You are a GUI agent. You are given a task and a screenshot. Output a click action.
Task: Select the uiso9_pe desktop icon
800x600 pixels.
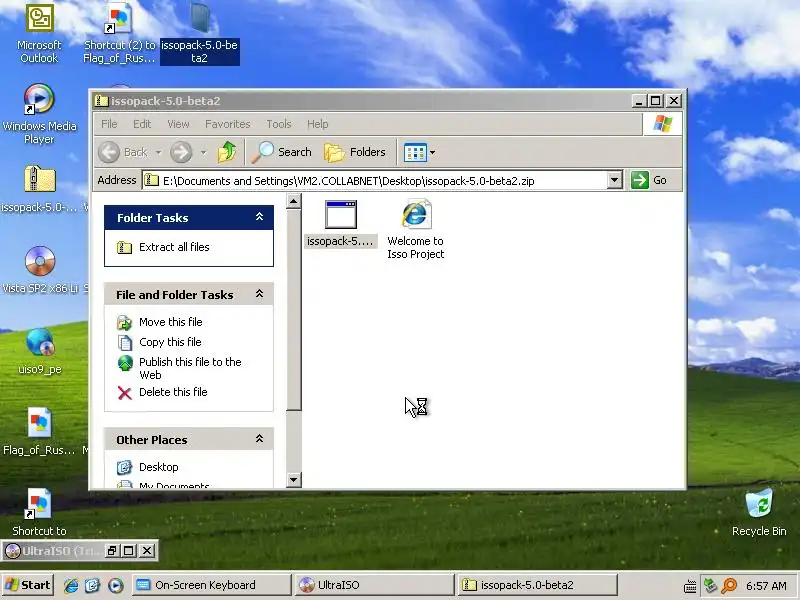(40, 351)
